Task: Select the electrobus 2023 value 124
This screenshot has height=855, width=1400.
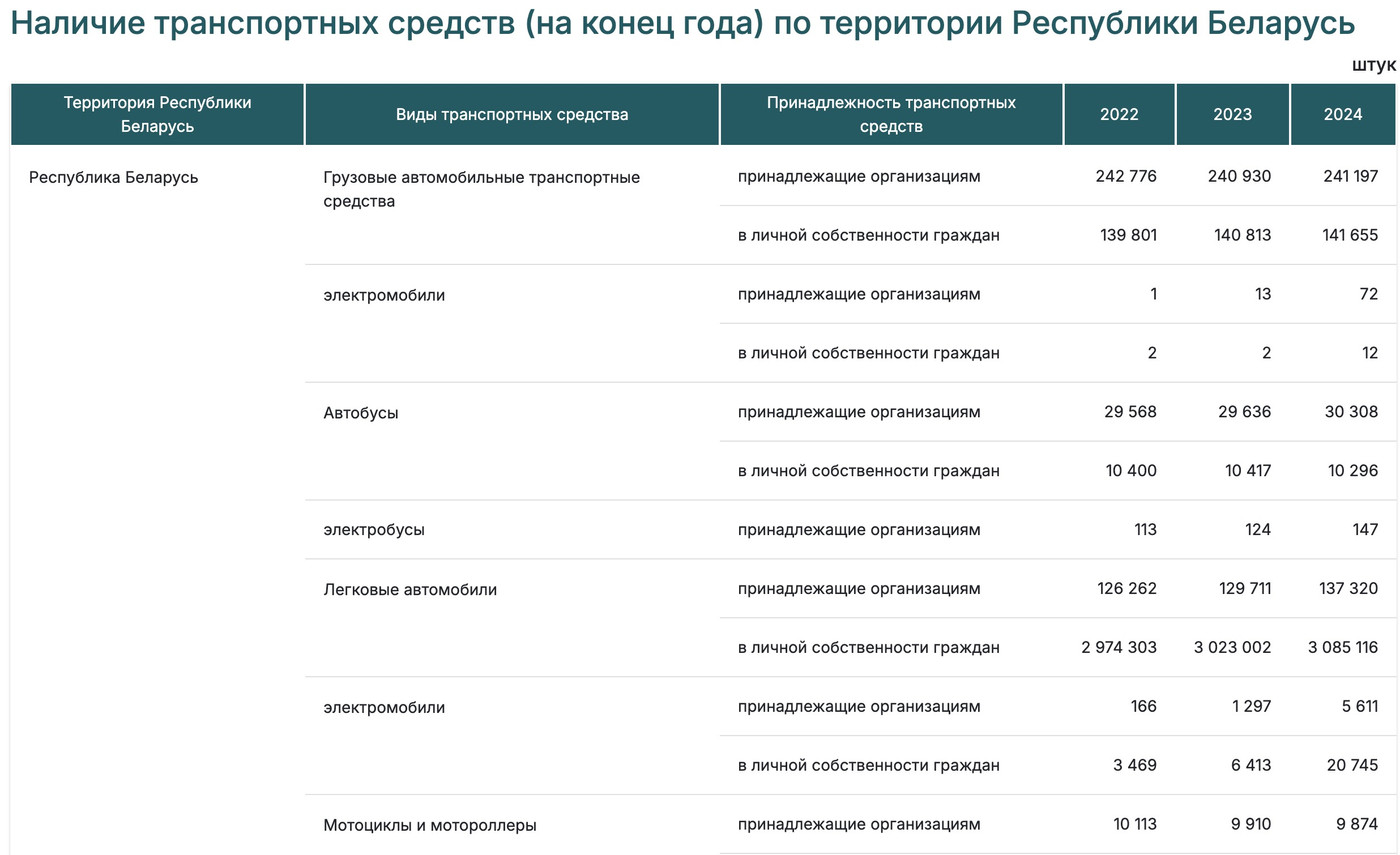Action: (x=1256, y=530)
